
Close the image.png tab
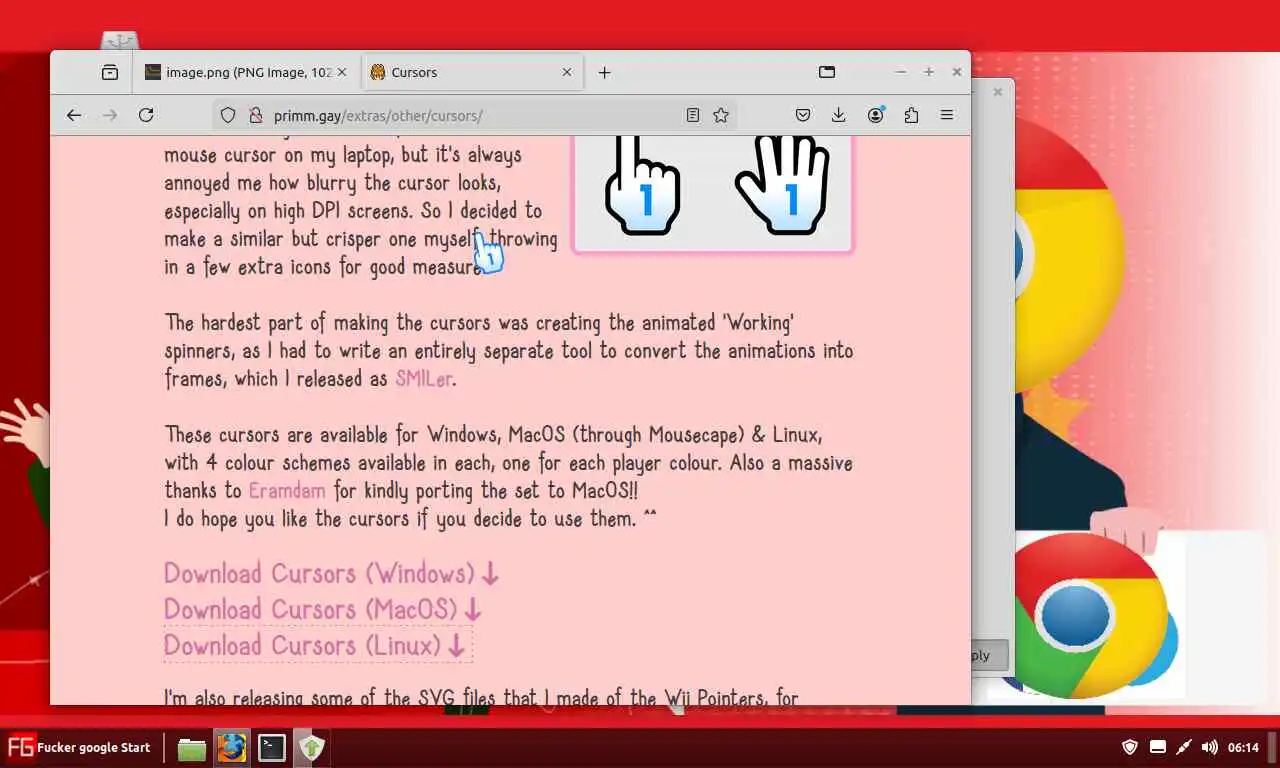343,72
